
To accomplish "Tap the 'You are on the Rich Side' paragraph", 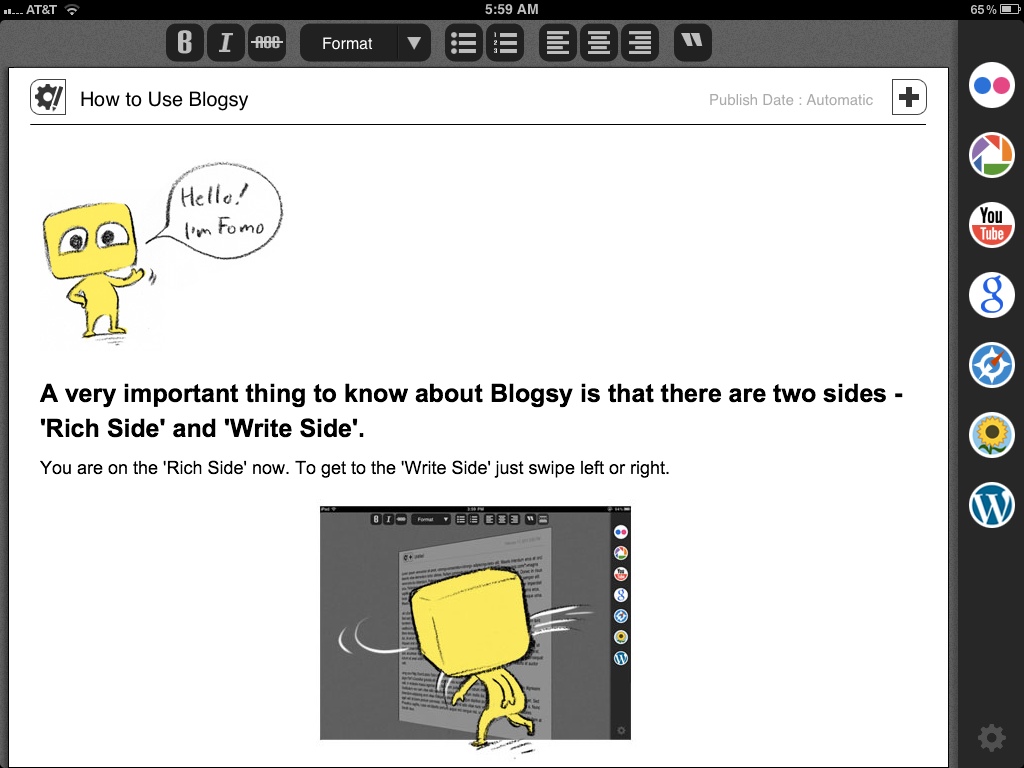I will click(355, 468).
